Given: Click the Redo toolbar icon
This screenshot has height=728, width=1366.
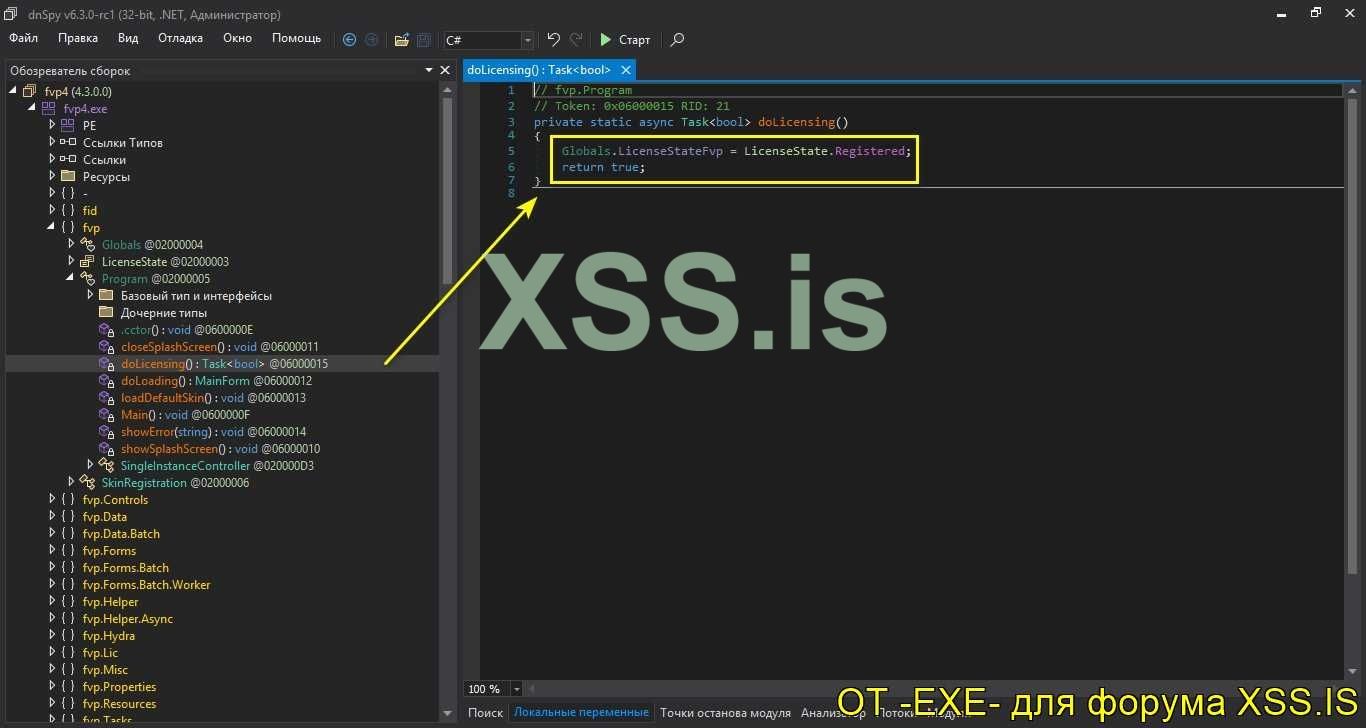Looking at the screenshot, I should point(576,40).
